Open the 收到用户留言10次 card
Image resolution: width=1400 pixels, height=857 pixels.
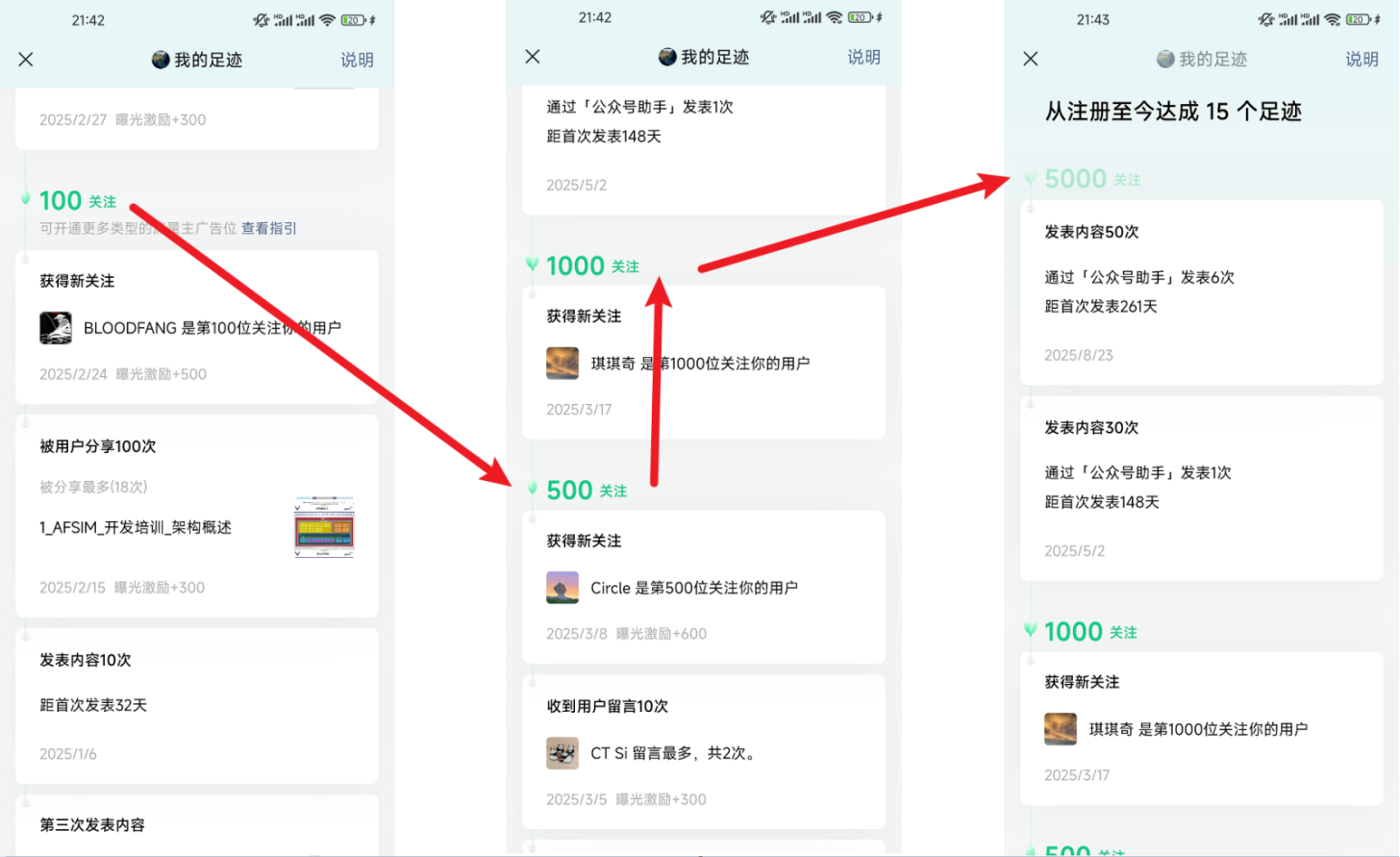703,751
